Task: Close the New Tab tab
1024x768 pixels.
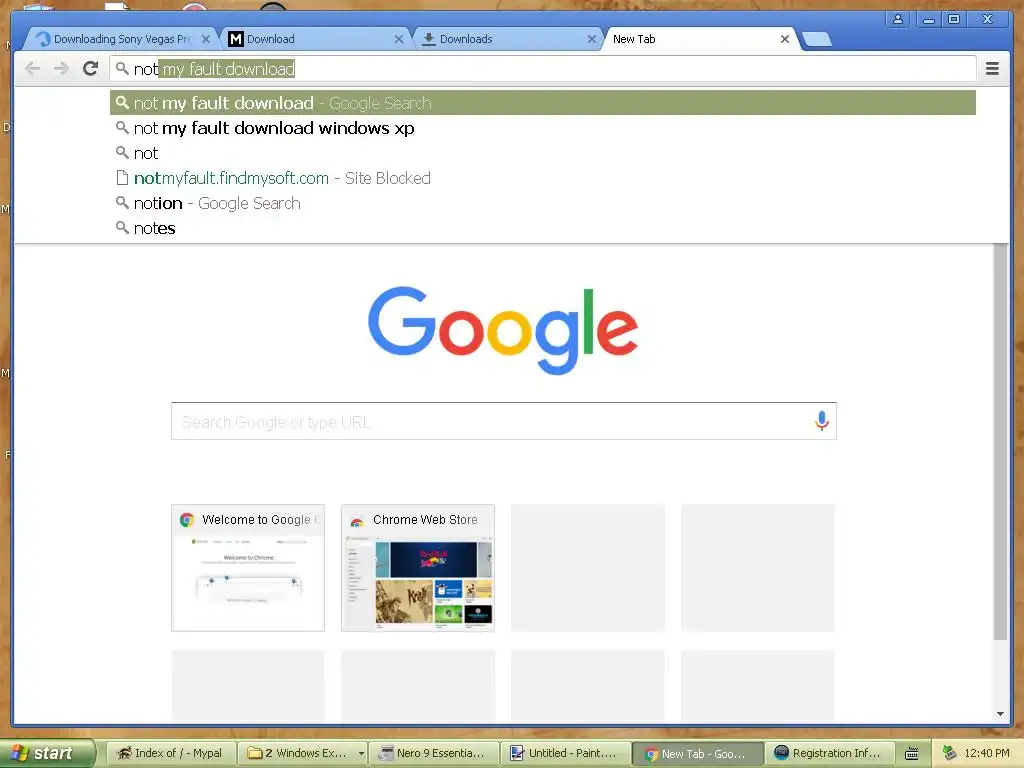Action: pos(785,39)
